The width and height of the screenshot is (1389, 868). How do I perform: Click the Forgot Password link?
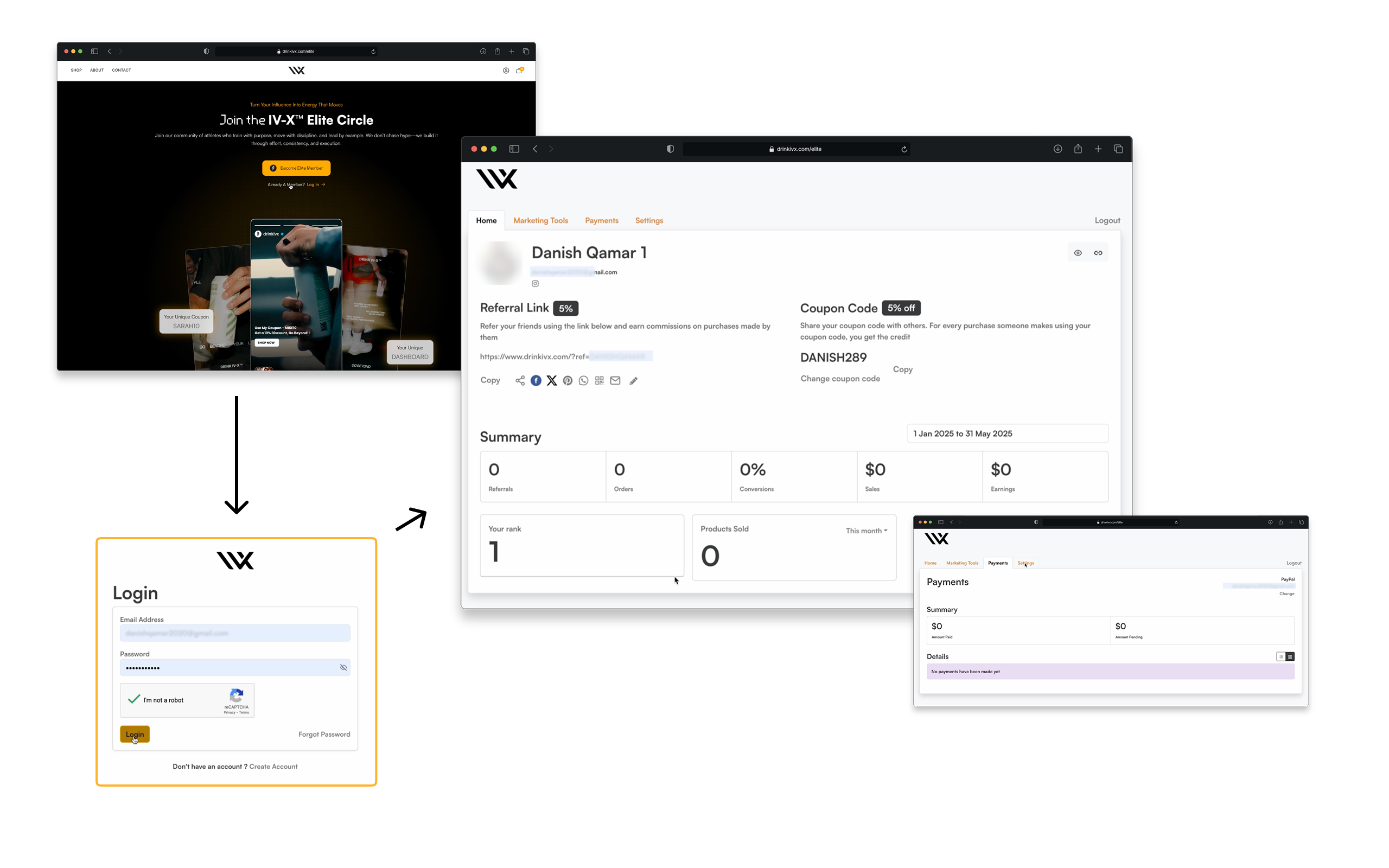point(324,734)
